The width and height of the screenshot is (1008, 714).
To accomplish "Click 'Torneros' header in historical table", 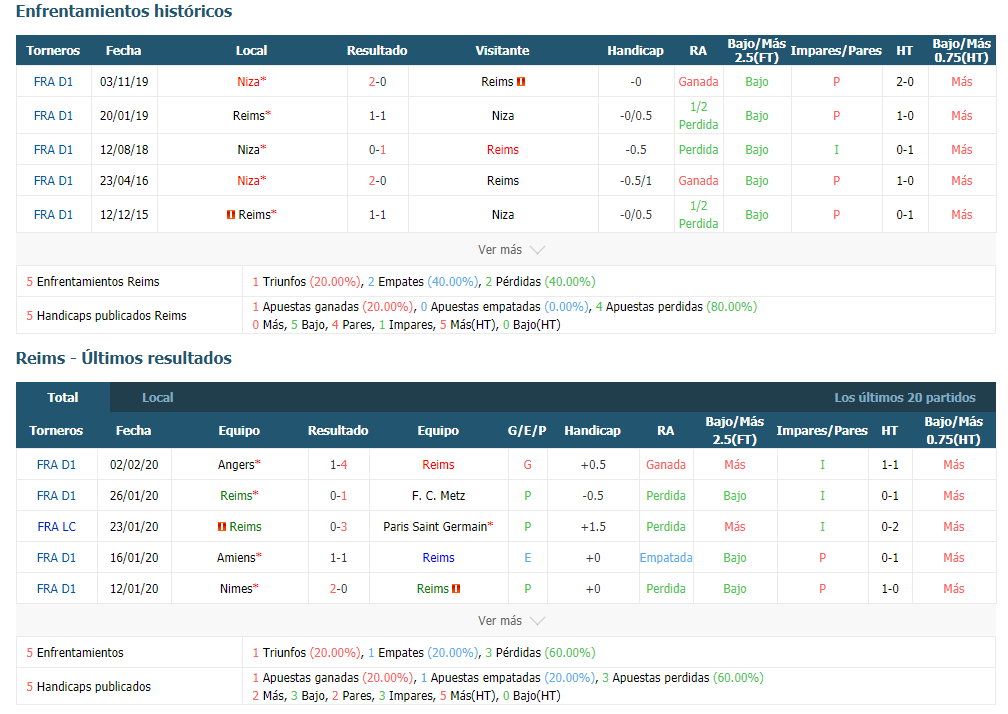I will tap(53, 50).
